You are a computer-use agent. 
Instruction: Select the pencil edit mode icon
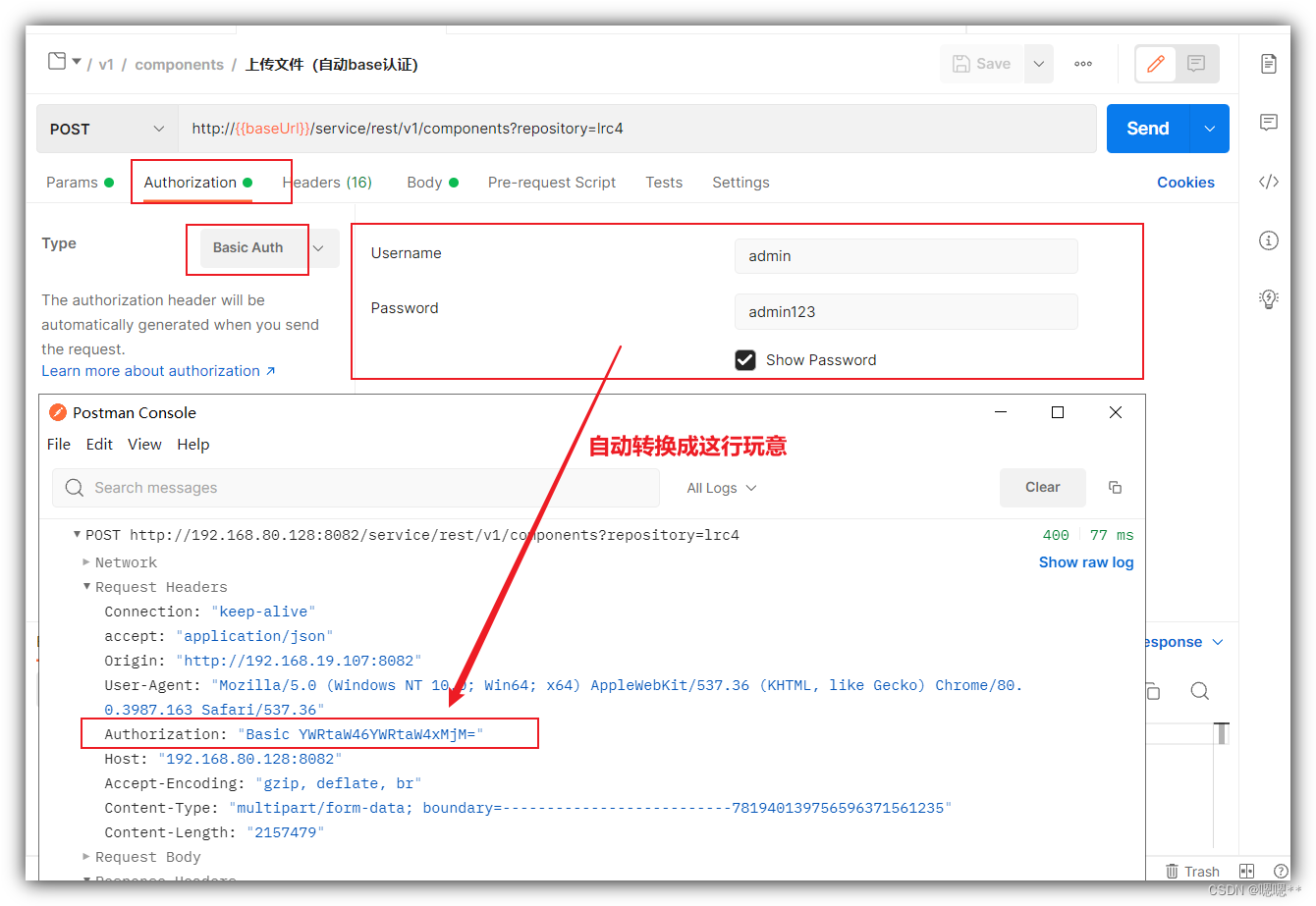point(1156,64)
